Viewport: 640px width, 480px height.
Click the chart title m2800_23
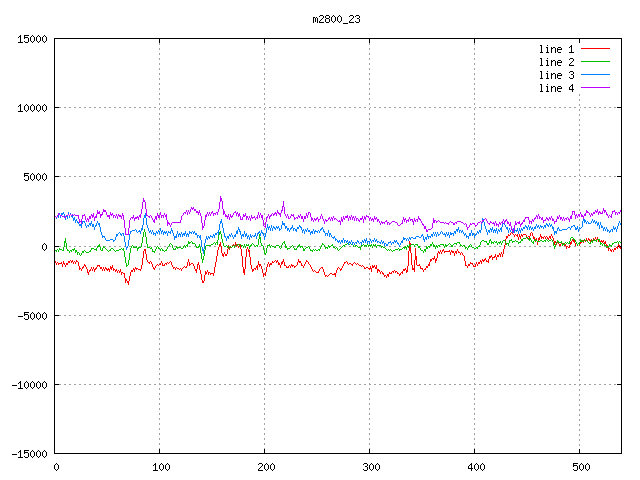point(336,19)
